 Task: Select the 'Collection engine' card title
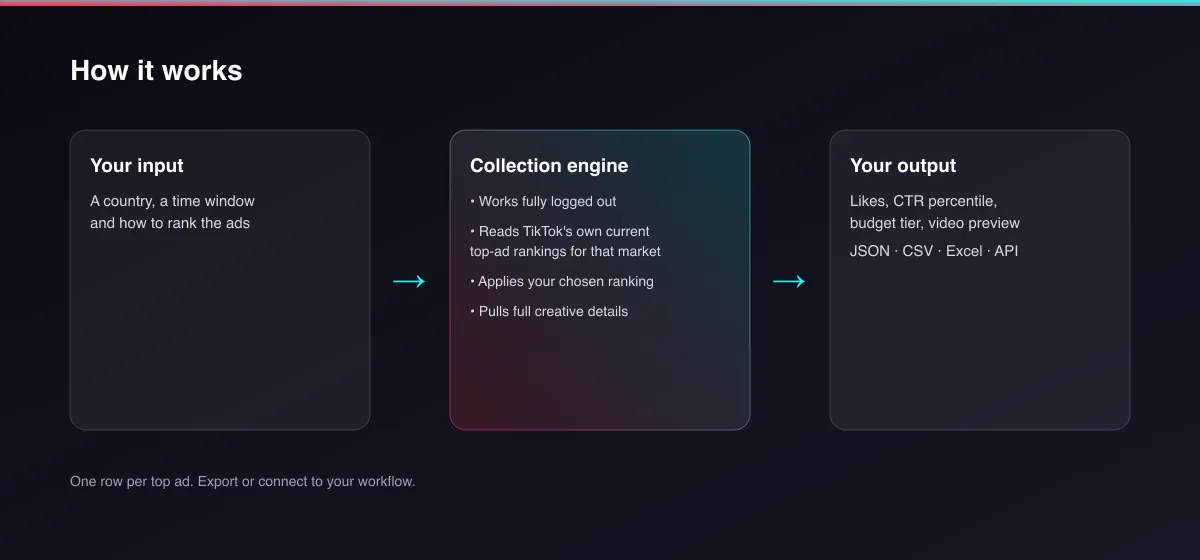click(549, 166)
